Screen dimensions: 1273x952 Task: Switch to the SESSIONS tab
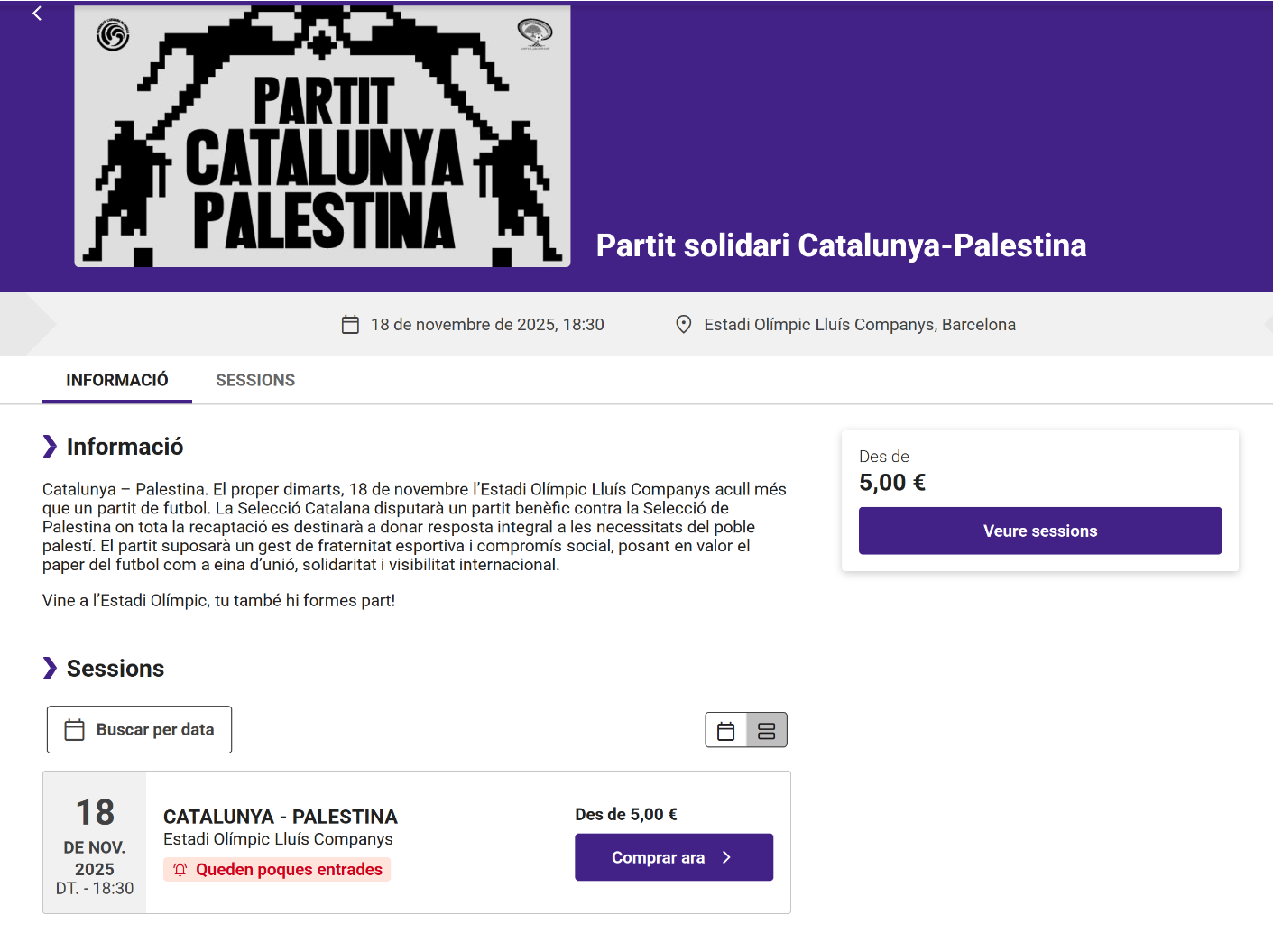255,381
